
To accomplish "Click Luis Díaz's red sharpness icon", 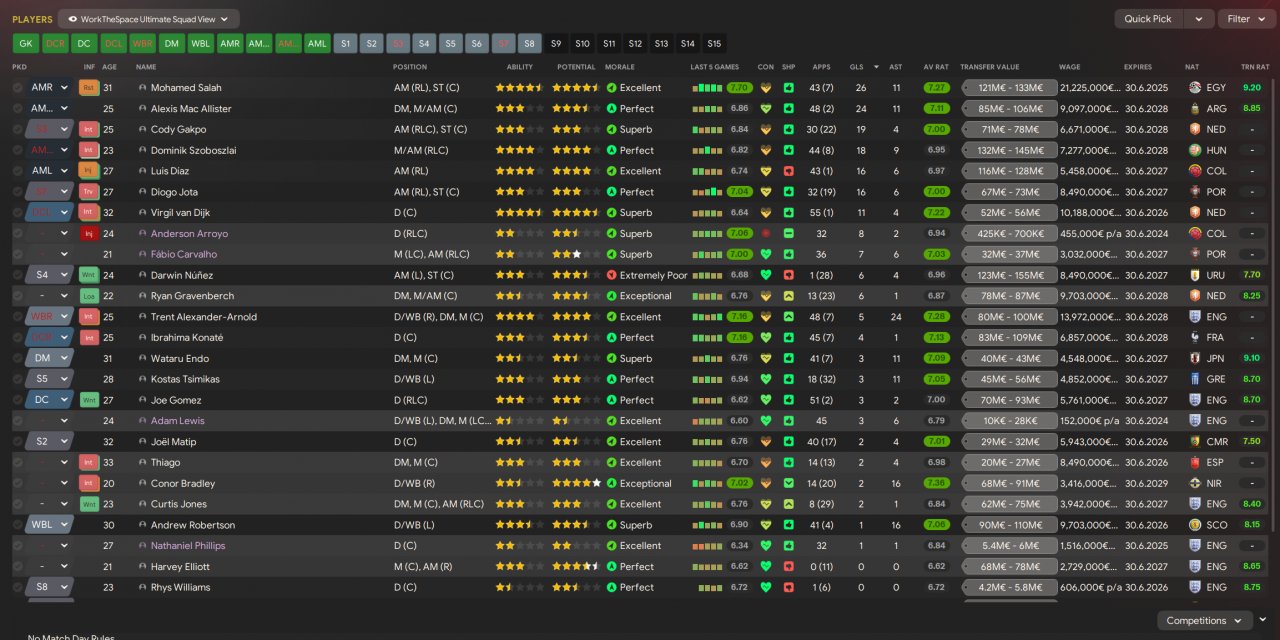I will click(x=789, y=171).
